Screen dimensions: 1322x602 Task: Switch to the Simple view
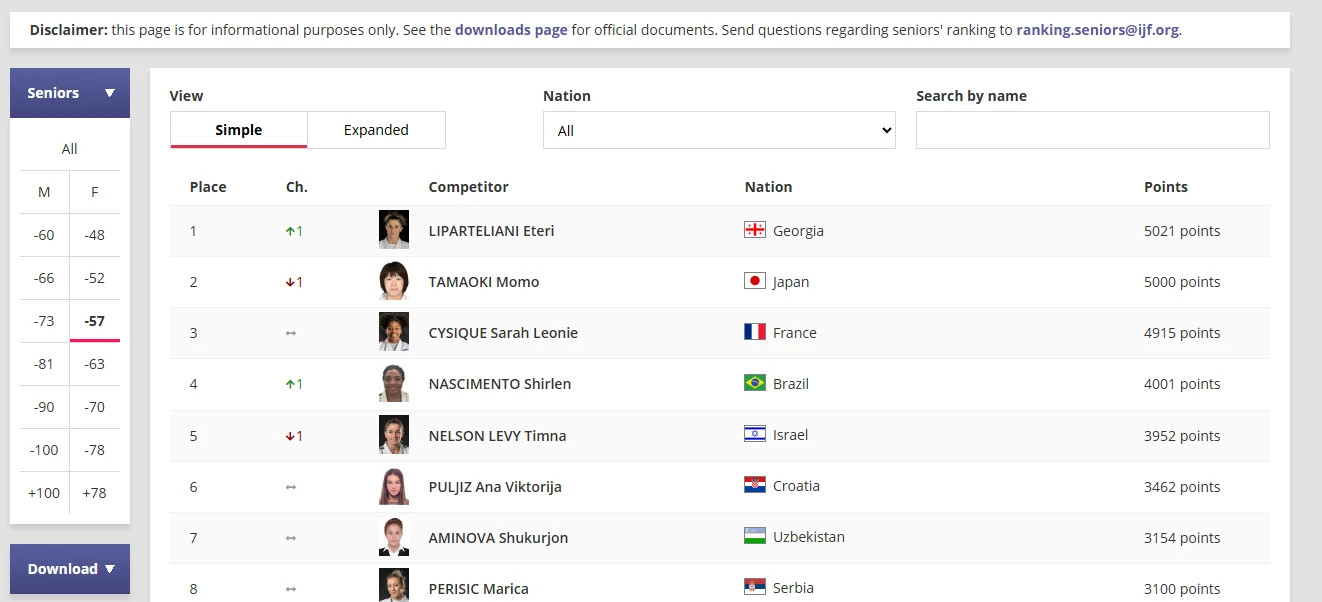[x=238, y=130]
